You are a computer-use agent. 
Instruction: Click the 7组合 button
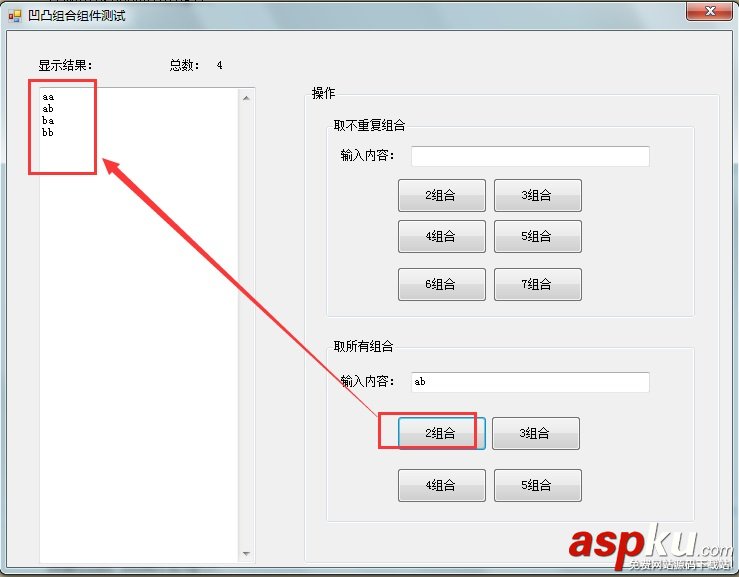538,284
